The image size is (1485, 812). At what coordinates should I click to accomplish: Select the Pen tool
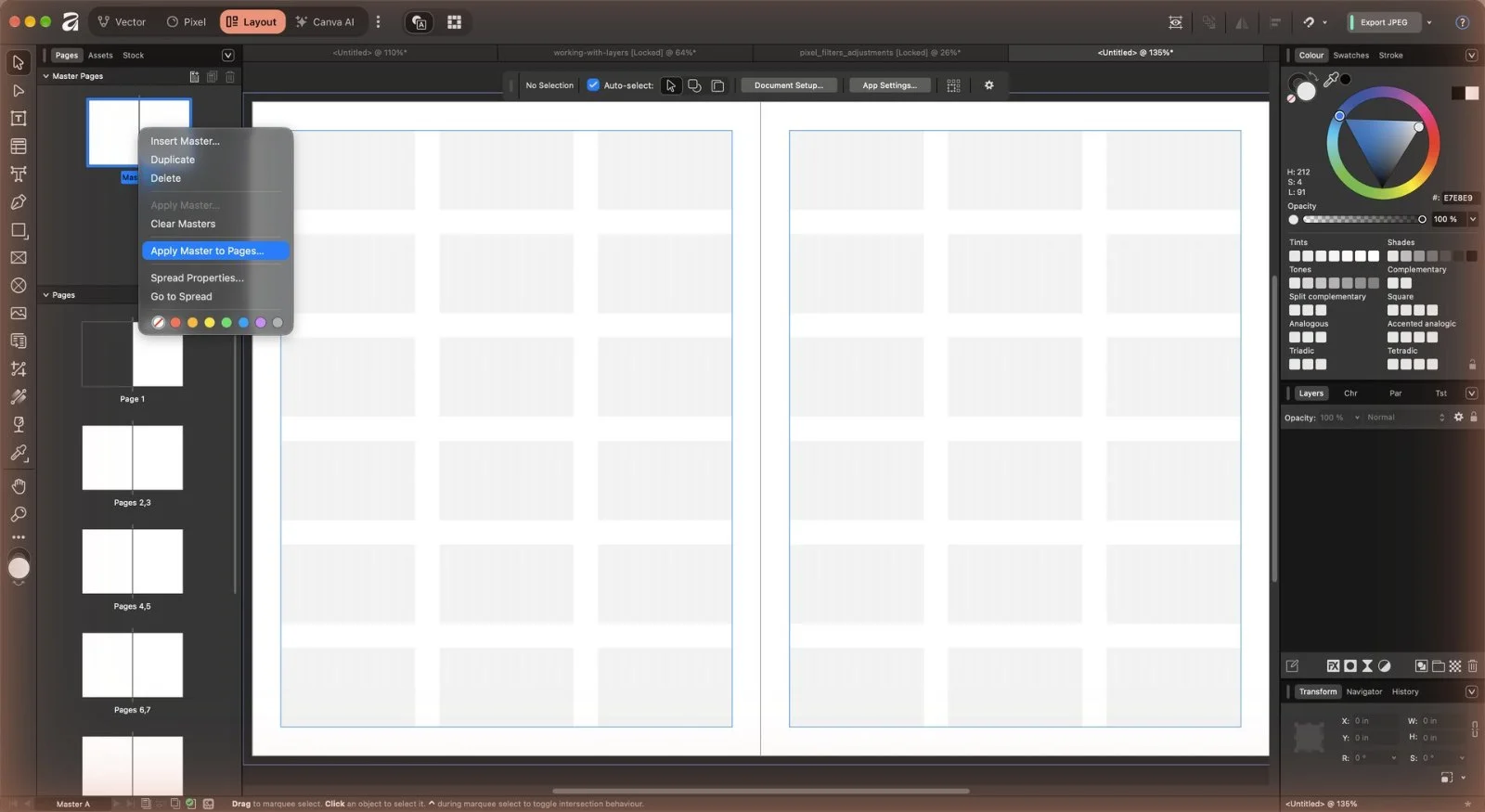pos(19,201)
